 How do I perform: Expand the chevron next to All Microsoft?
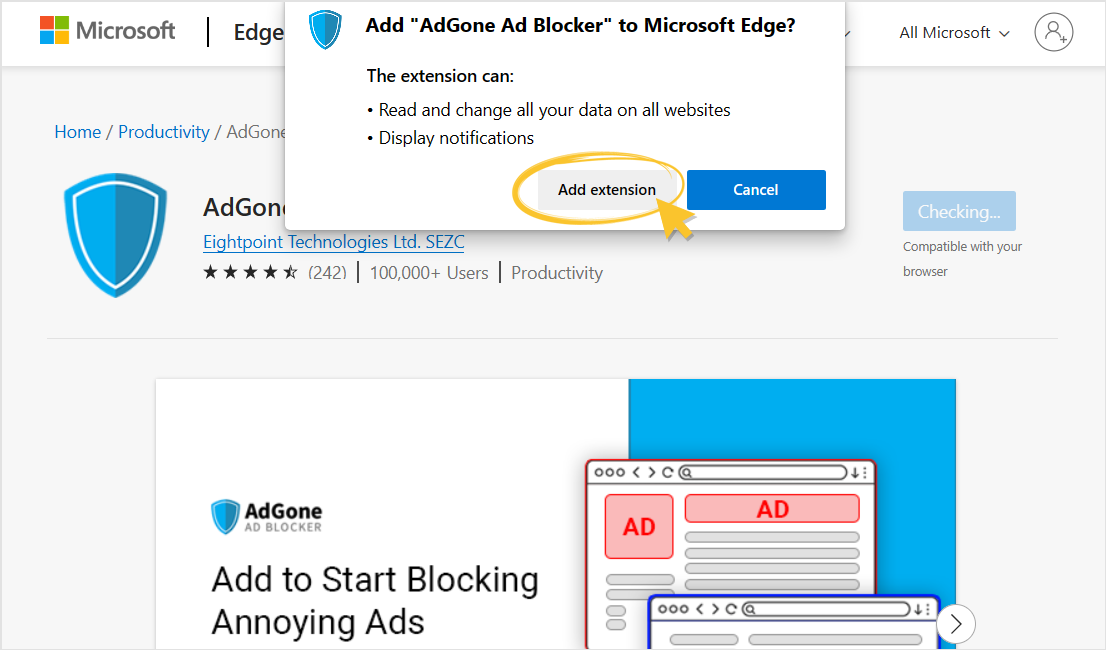click(x=1003, y=33)
